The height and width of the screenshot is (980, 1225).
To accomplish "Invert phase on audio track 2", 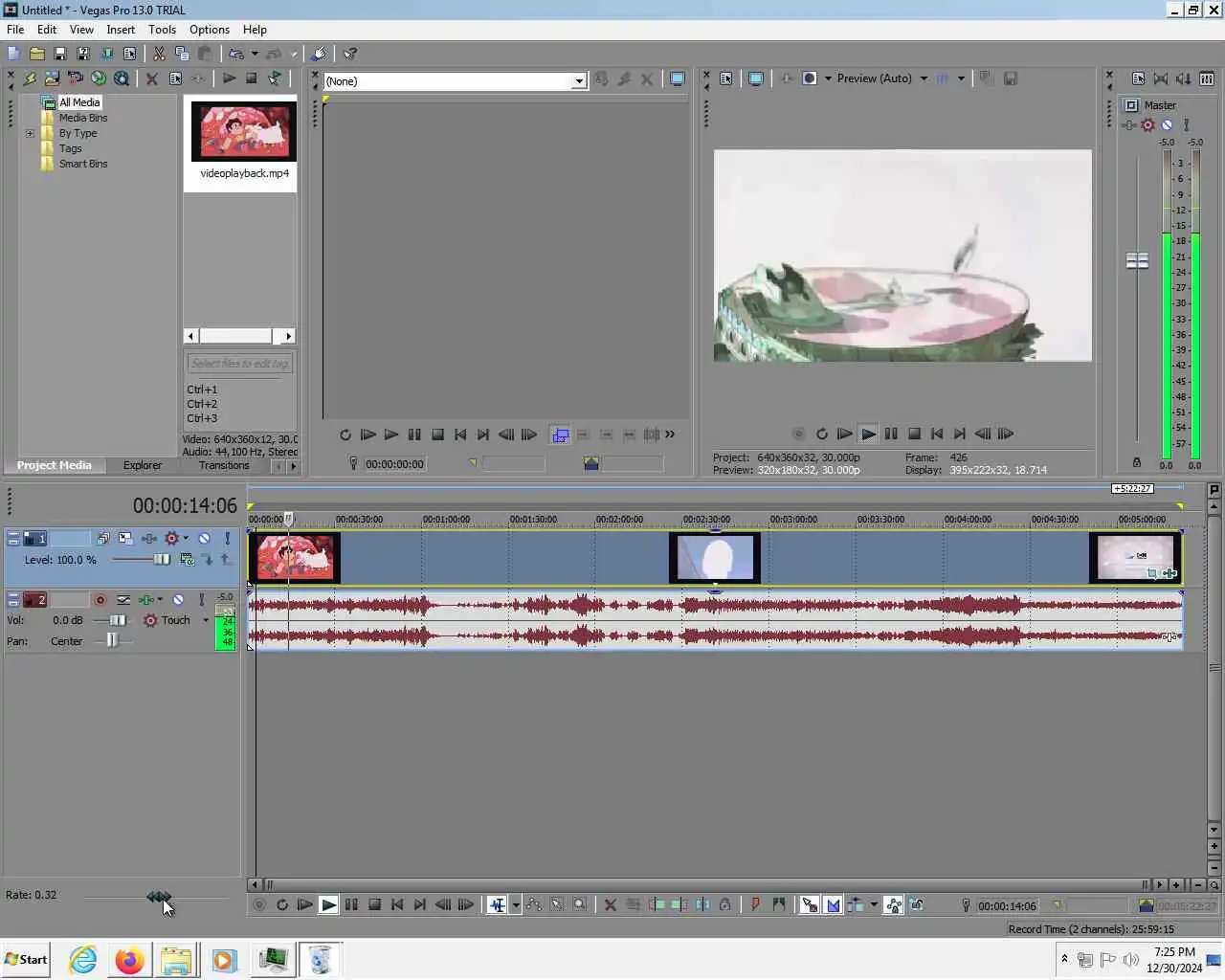I will pos(123,599).
